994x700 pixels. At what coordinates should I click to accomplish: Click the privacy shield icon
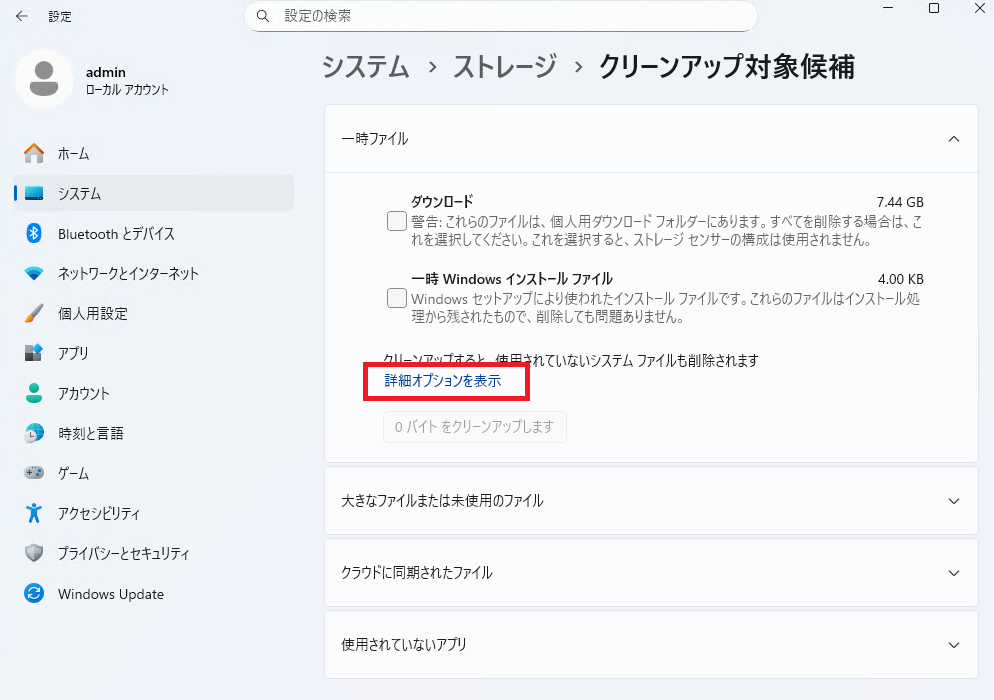pos(34,553)
